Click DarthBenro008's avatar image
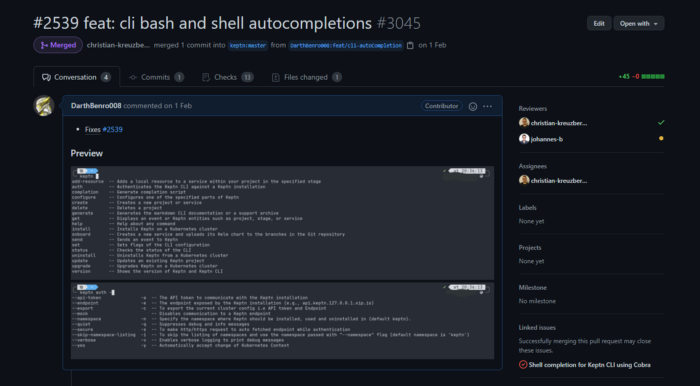This screenshot has height=386, width=700. pyautogui.click(x=44, y=106)
